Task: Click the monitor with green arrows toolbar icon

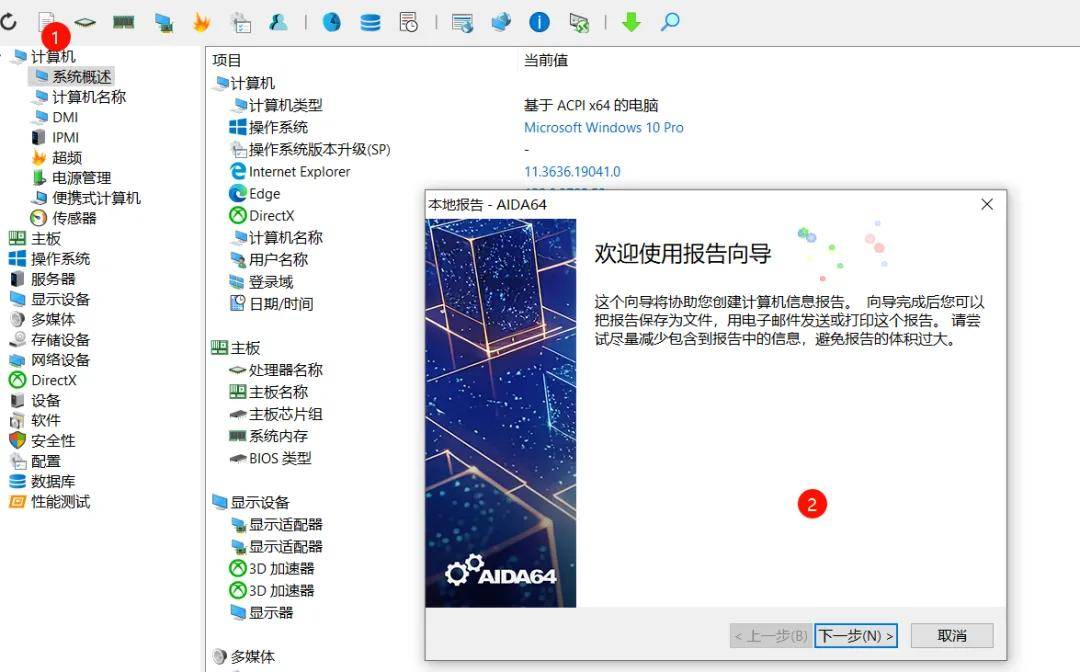Action: tap(579, 23)
